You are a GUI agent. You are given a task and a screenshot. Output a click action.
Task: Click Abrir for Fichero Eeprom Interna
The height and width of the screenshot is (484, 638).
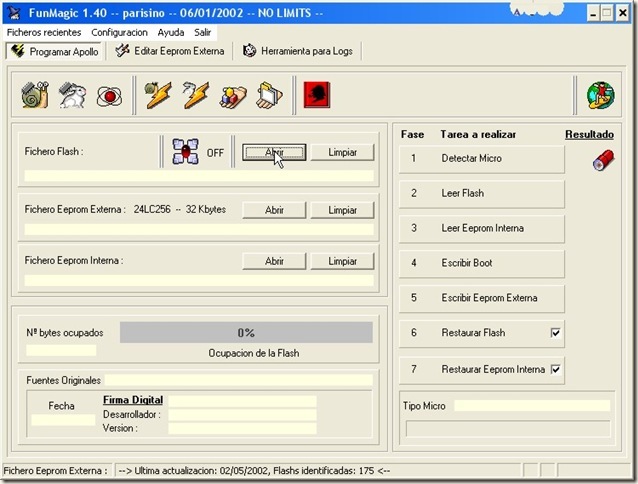click(274, 261)
